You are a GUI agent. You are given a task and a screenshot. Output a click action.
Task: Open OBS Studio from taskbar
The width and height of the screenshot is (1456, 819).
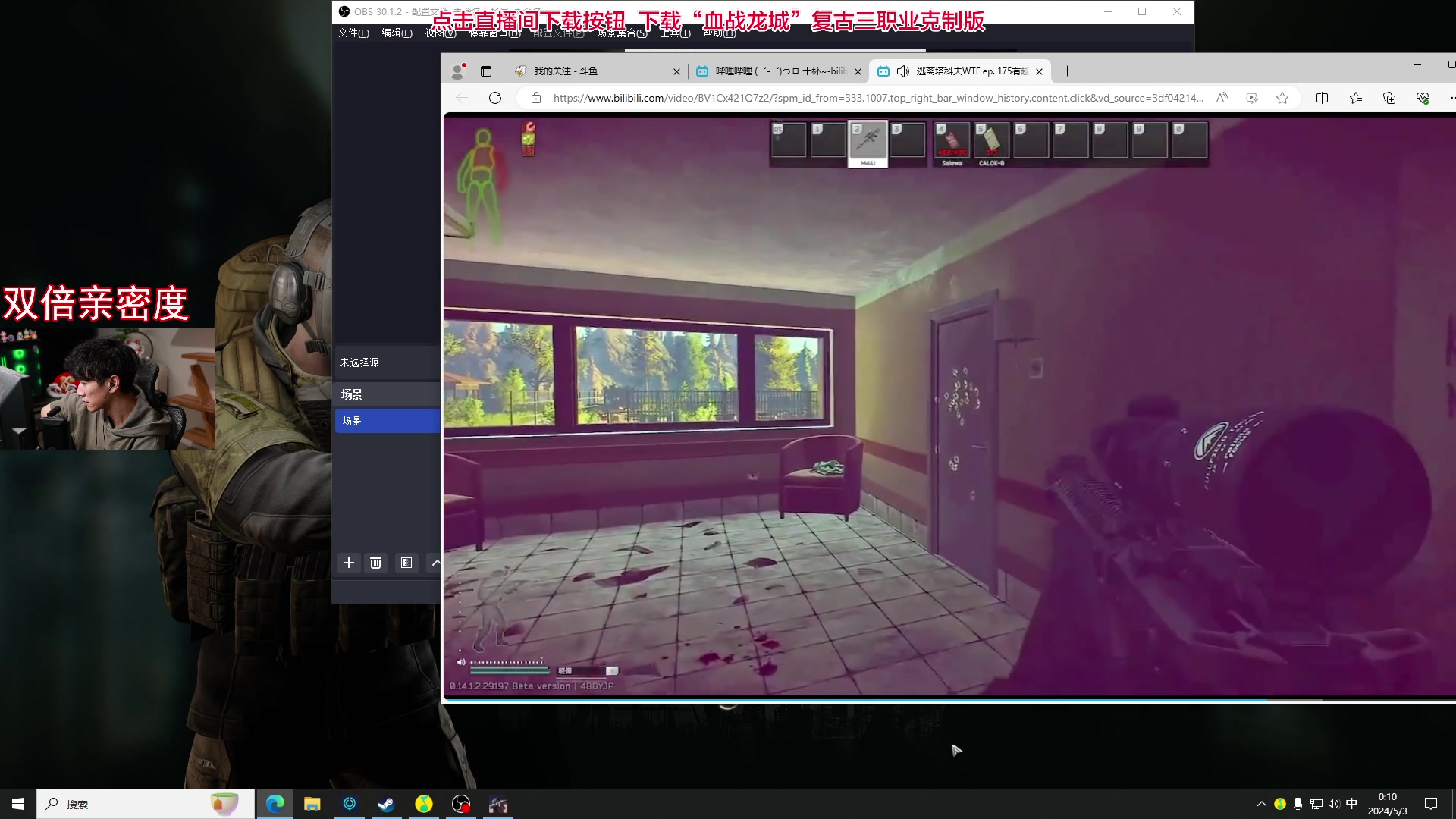pyautogui.click(x=461, y=804)
